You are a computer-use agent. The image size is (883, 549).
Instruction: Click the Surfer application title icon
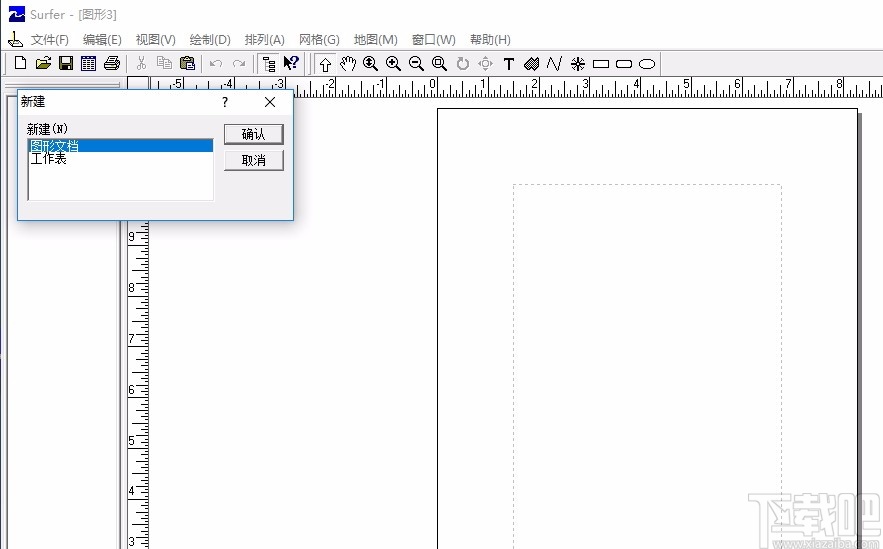pos(16,14)
